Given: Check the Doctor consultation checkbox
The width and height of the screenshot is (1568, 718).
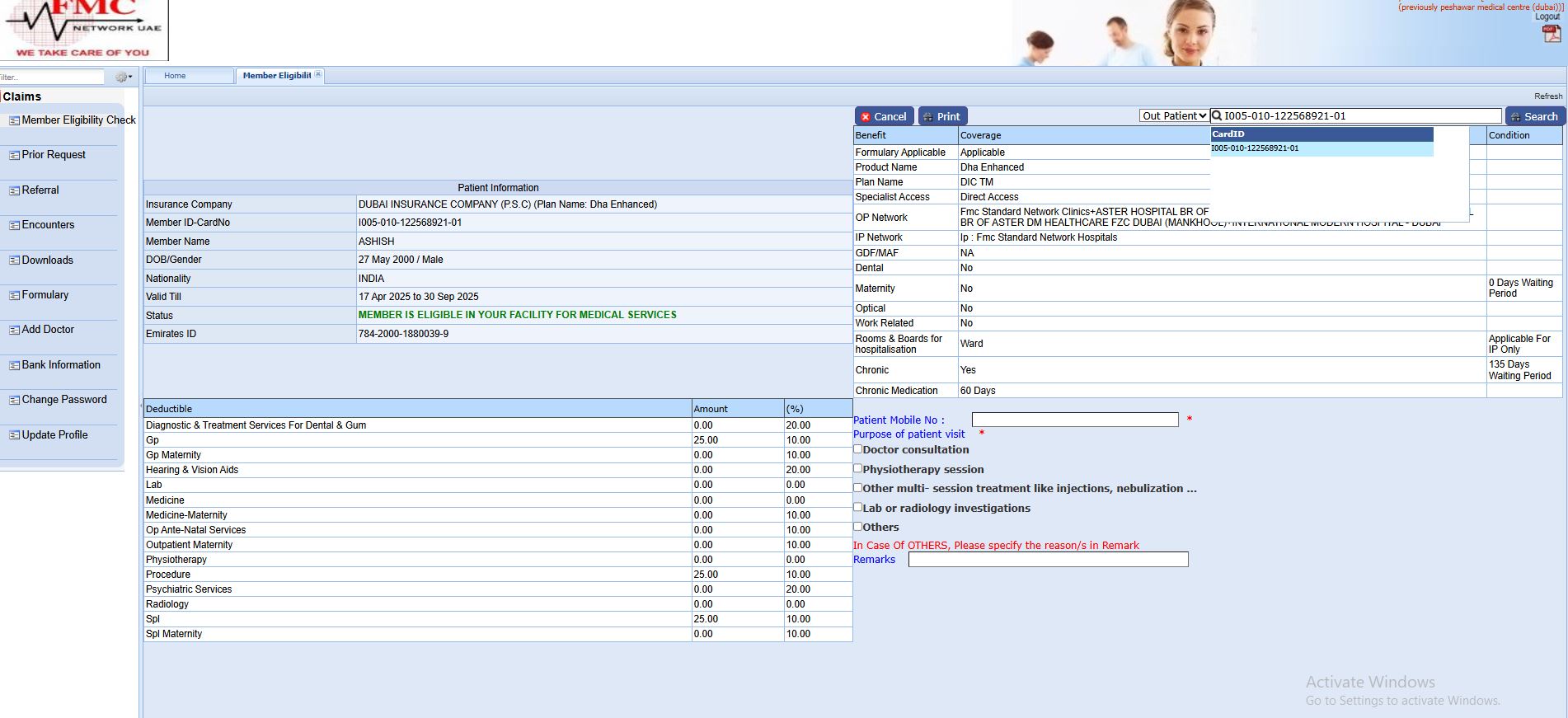Looking at the screenshot, I should tap(858, 449).
